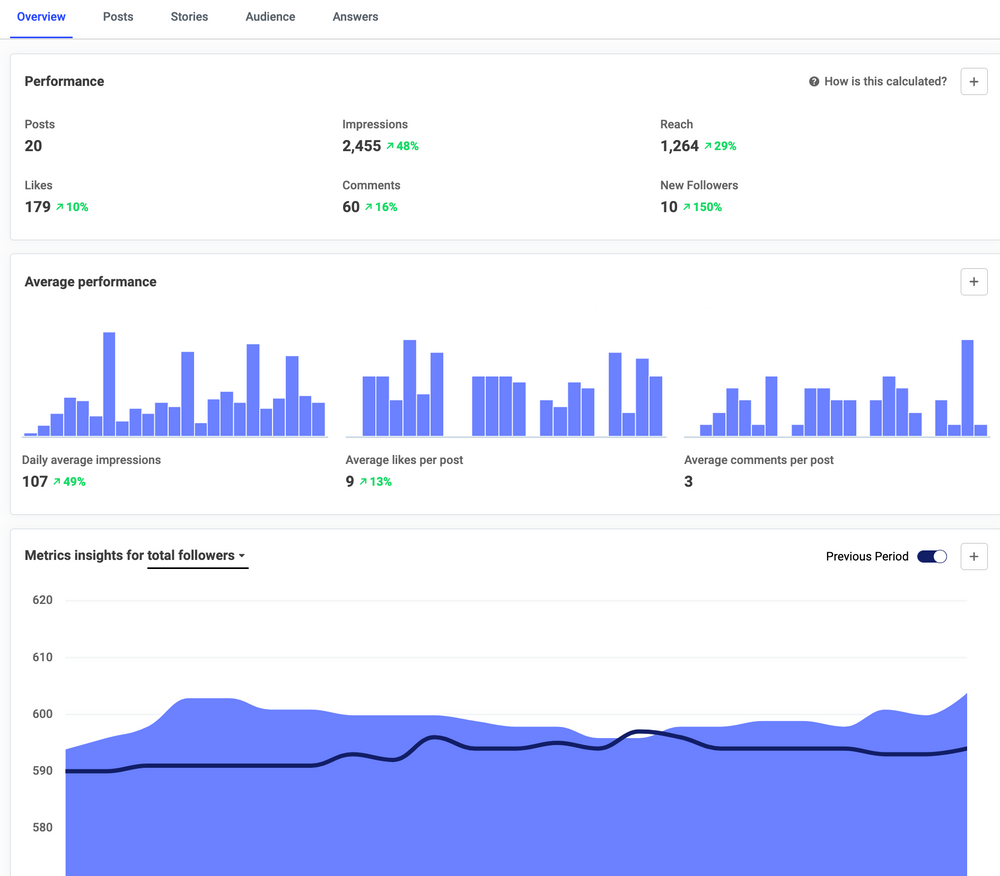This screenshot has height=876, width=1000.
Task: Click the plus icon on Average performance panel
Action: 973,281
